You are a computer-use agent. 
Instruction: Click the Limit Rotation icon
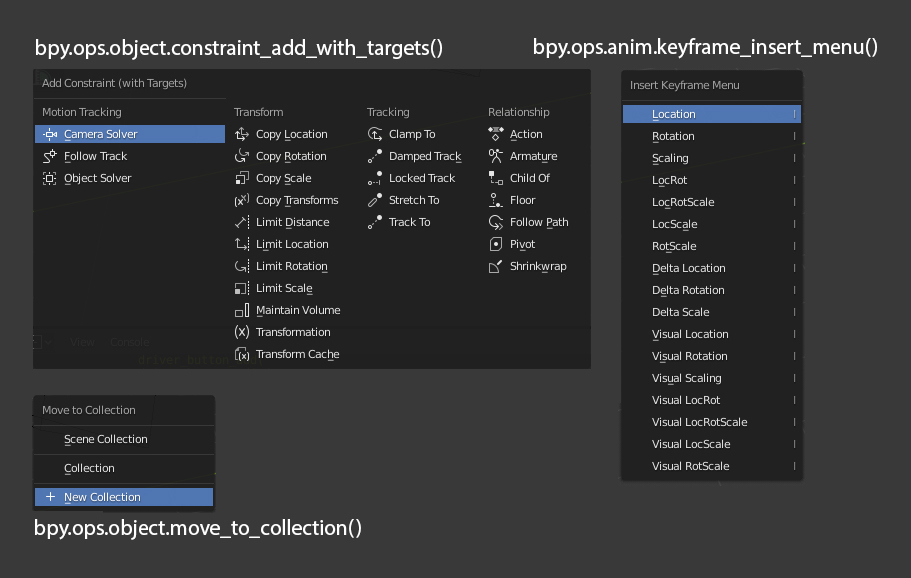pyautogui.click(x=242, y=267)
